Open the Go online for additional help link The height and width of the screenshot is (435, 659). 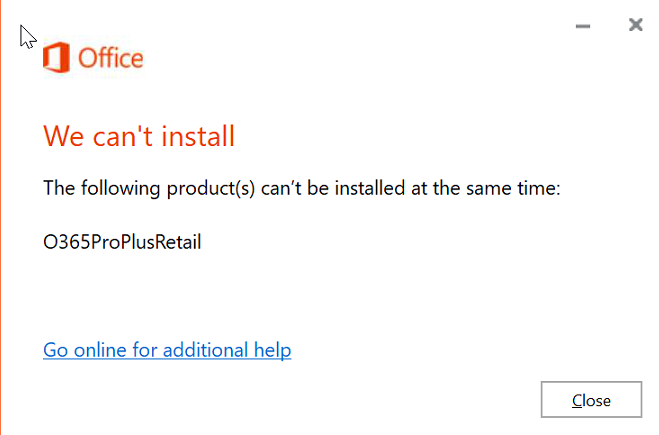coord(167,350)
